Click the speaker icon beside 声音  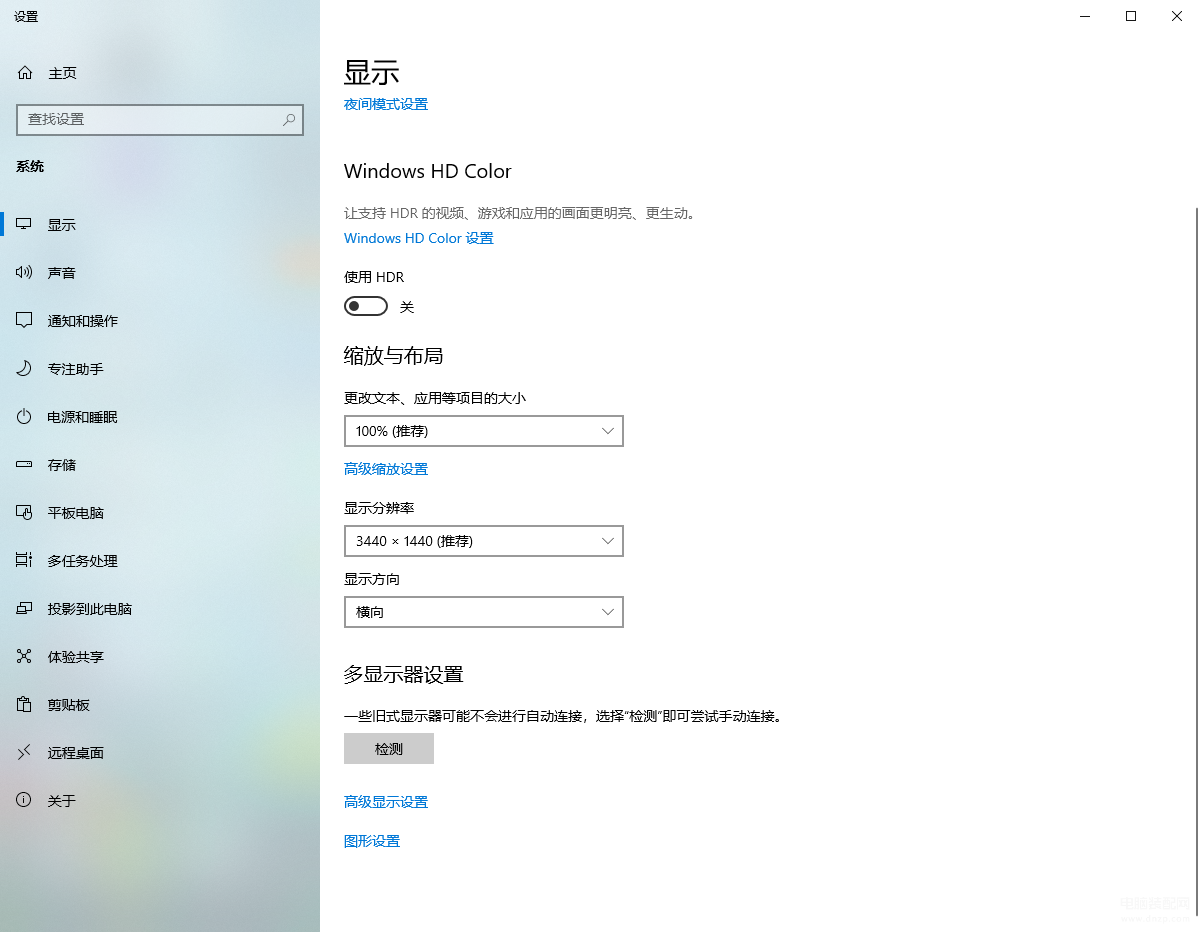25,273
